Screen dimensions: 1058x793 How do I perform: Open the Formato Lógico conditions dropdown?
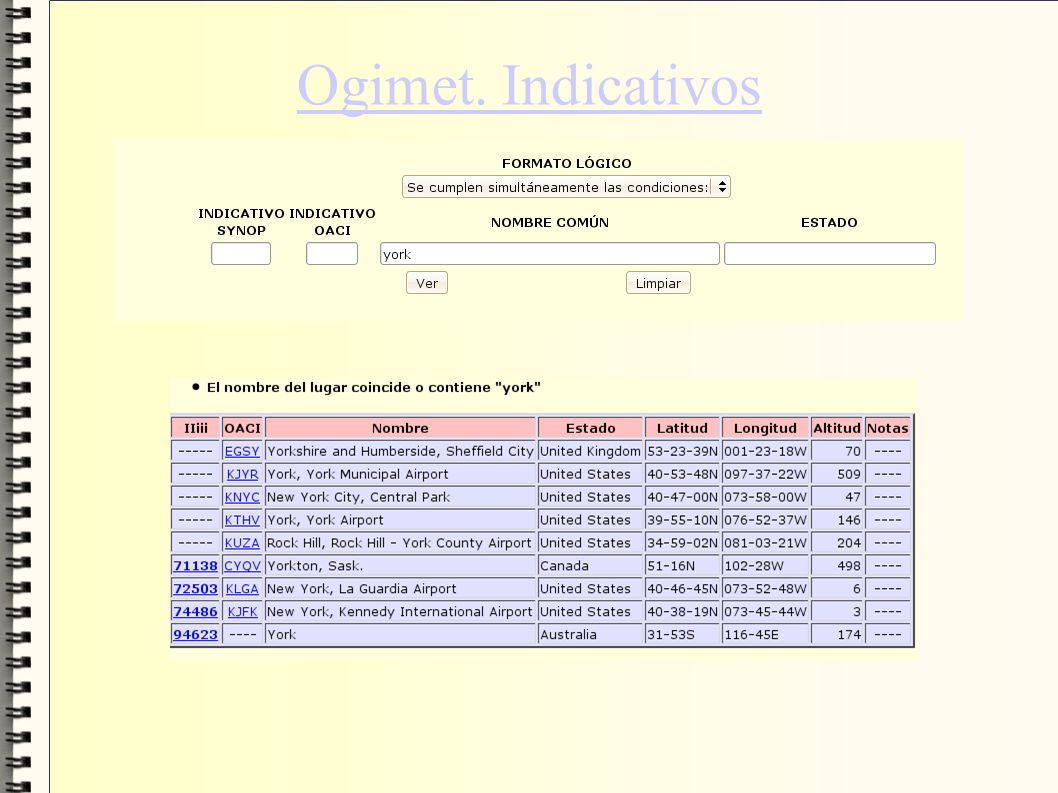coord(566,187)
